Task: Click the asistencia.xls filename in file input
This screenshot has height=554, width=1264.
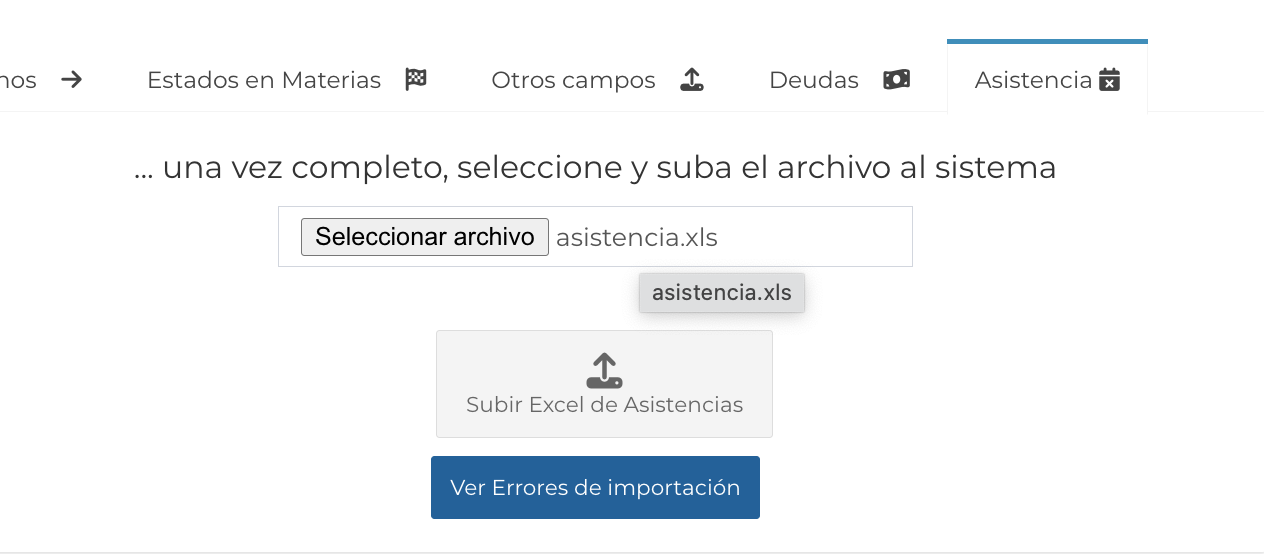Action: (636, 238)
